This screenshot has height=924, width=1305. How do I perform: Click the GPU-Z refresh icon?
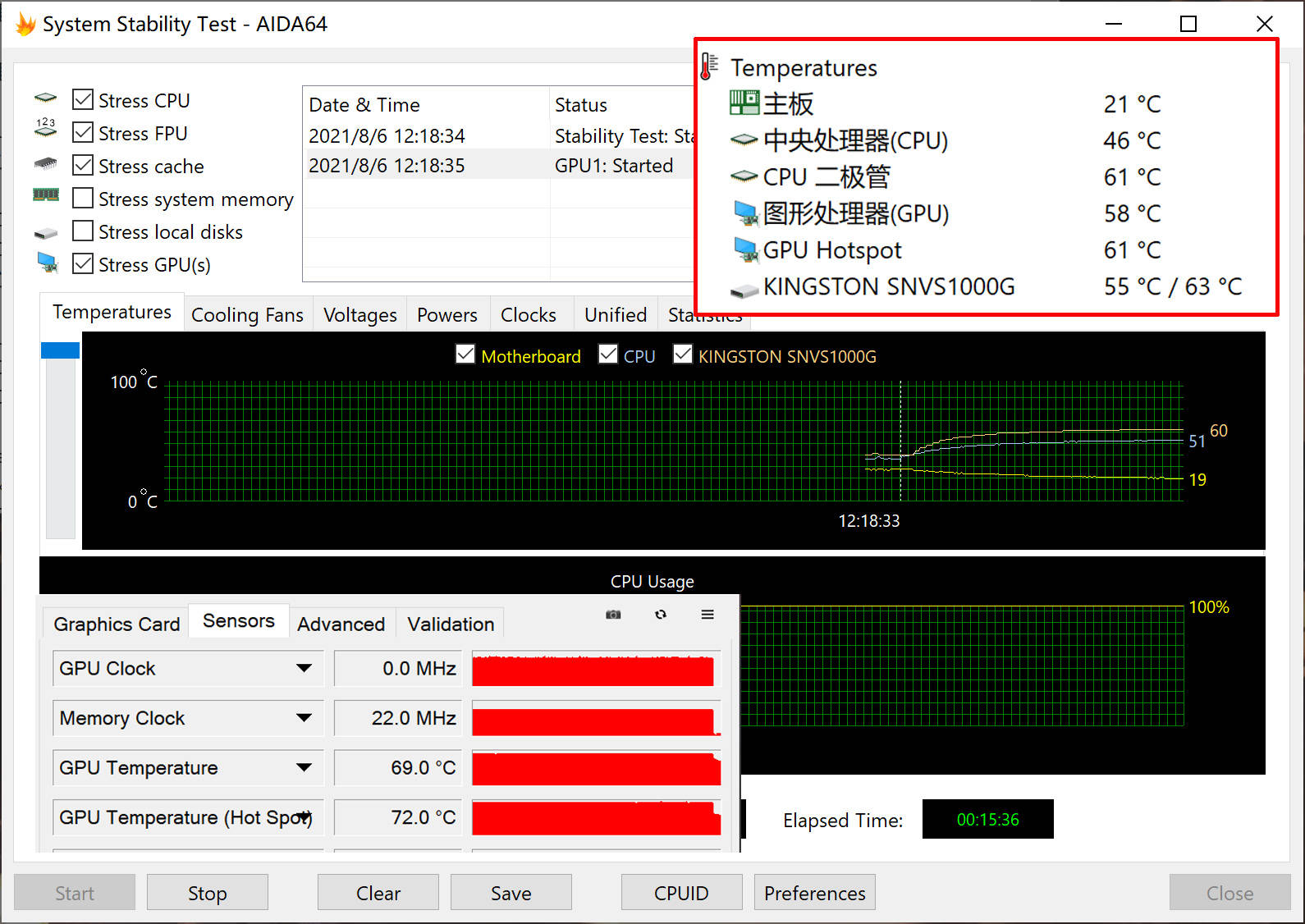click(661, 615)
